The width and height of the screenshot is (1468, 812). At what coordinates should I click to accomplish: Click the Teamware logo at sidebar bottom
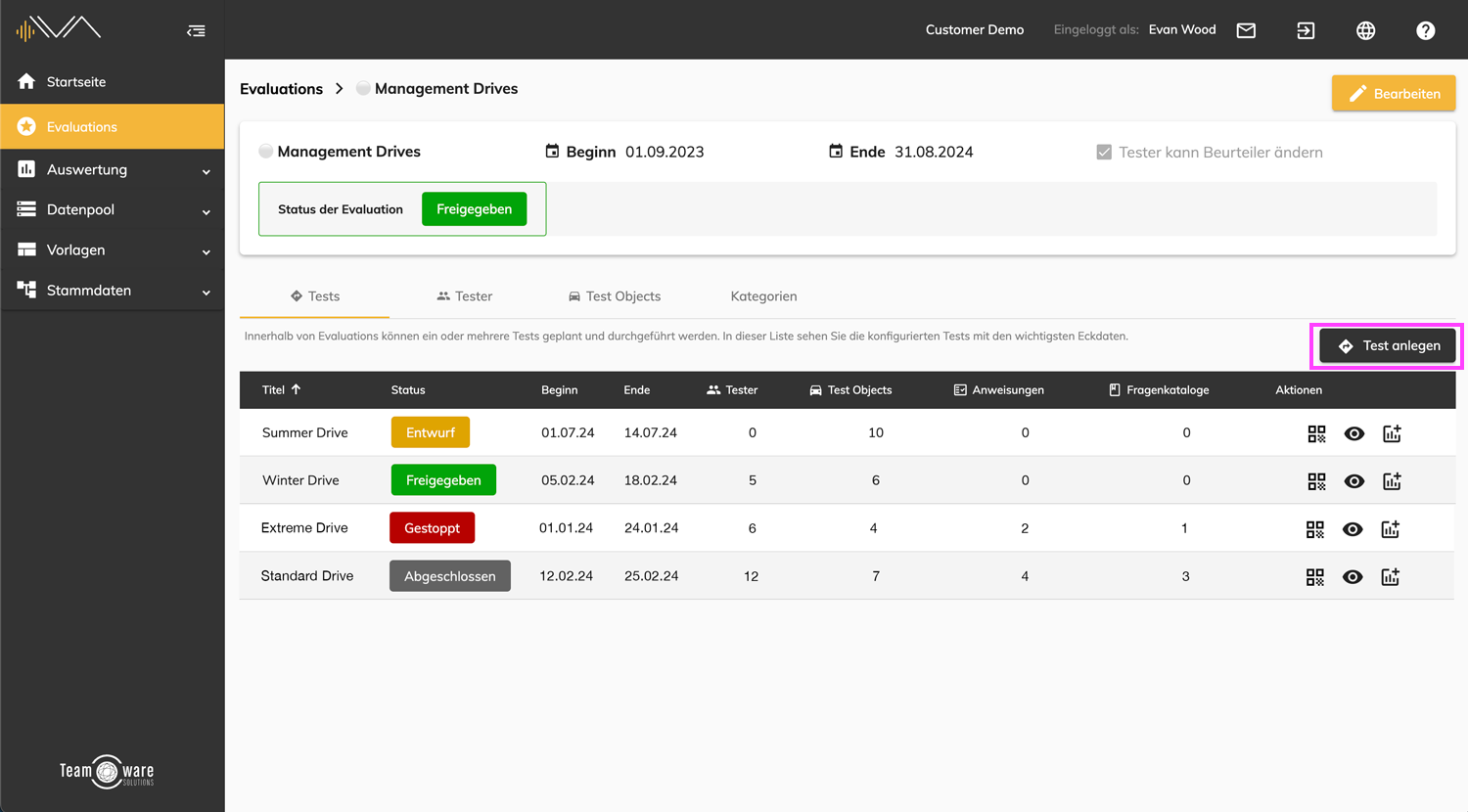[107, 771]
